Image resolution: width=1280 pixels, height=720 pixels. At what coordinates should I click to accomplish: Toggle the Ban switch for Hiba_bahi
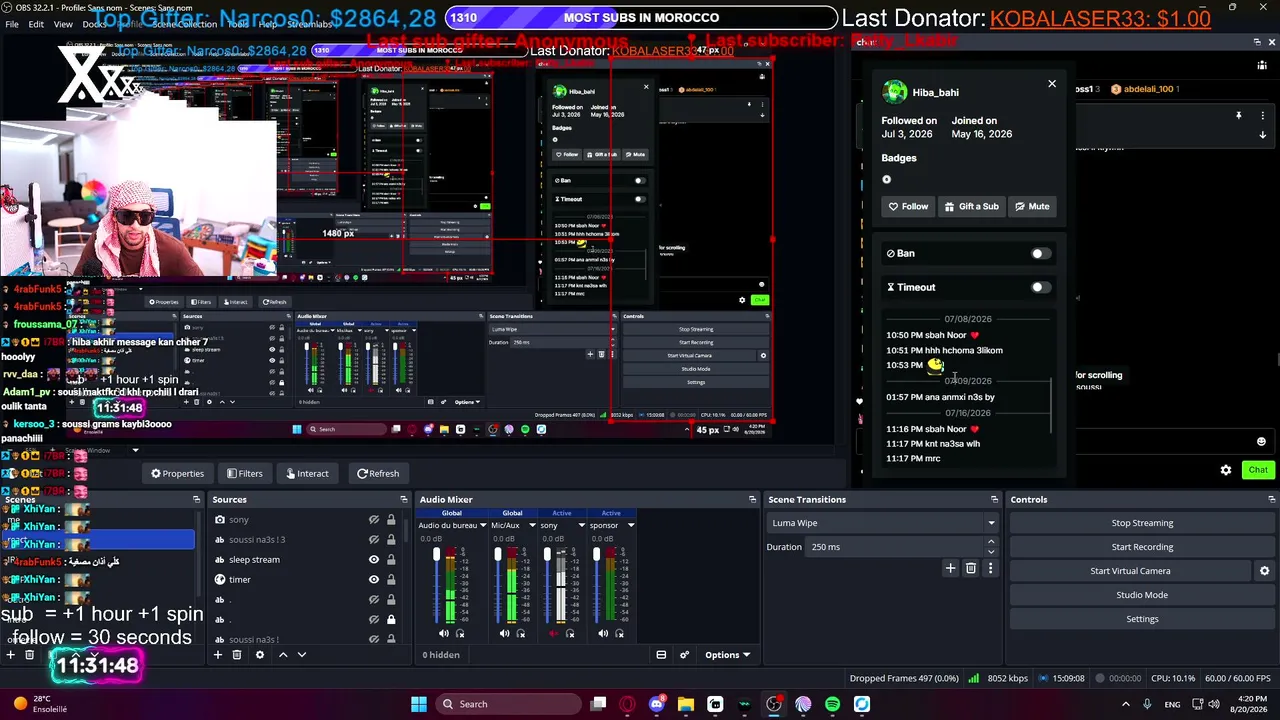(x=1041, y=253)
